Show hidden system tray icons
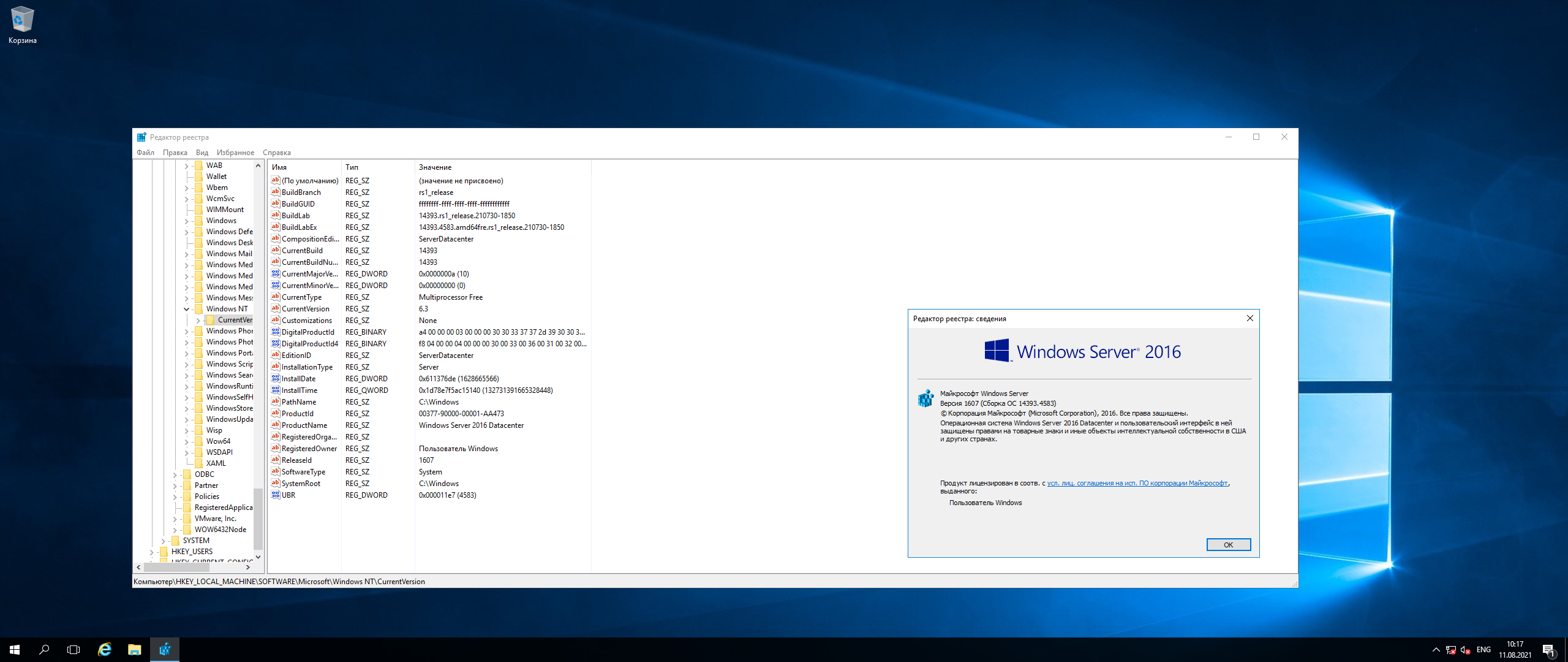 pyautogui.click(x=1436, y=650)
